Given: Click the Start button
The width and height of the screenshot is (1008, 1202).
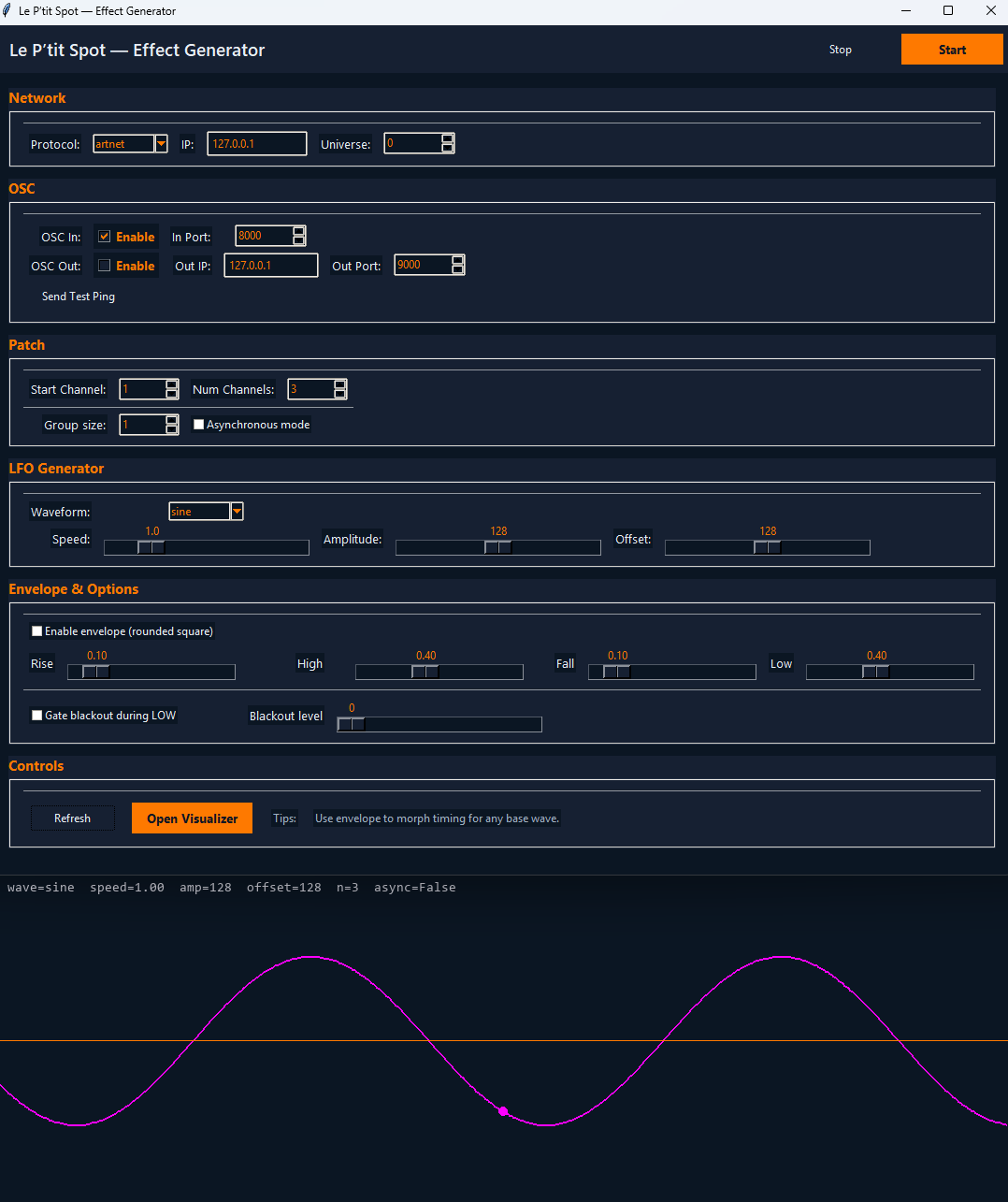Looking at the screenshot, I should 951,50.
